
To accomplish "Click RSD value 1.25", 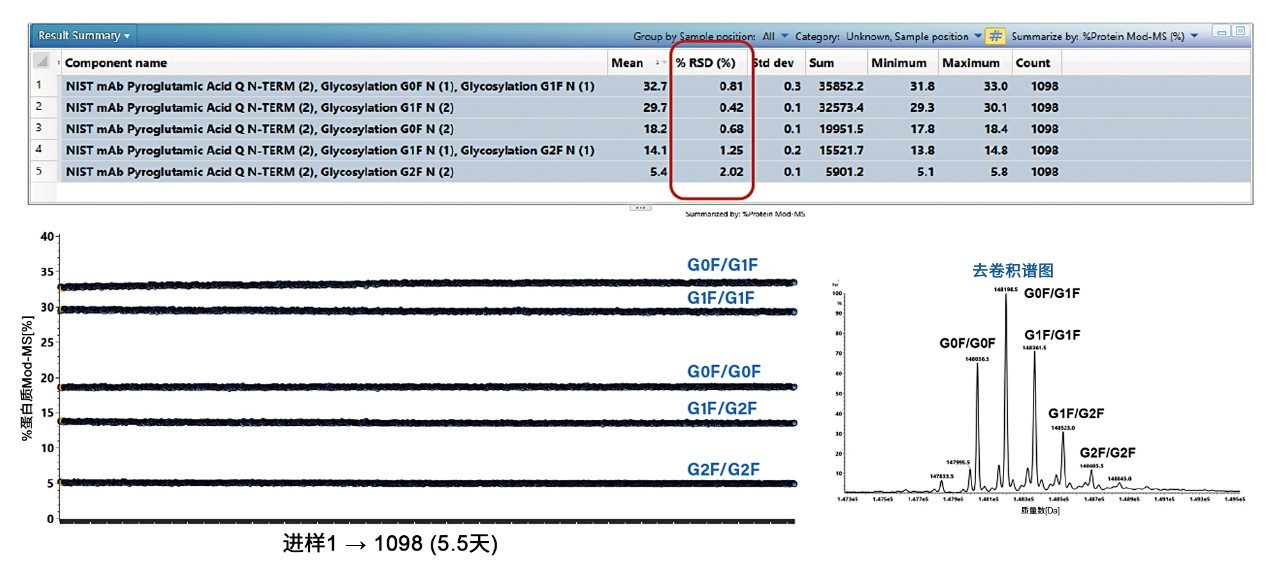I will click(x=733, y=150).
